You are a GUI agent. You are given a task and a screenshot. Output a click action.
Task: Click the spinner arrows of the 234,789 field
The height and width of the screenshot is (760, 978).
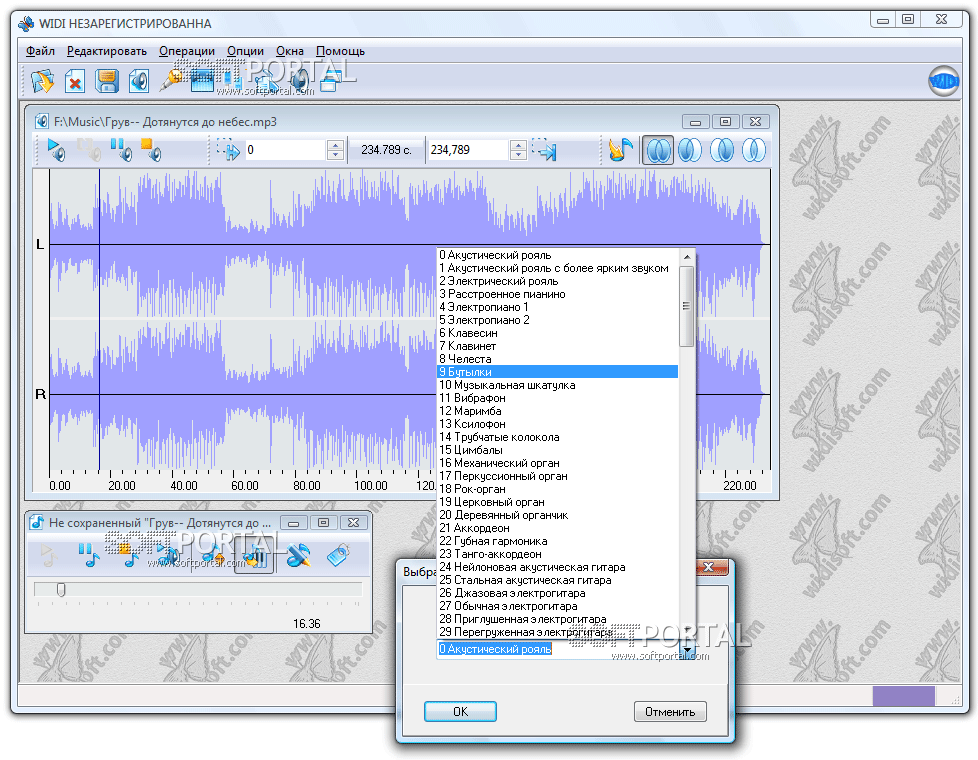(518, 150)
